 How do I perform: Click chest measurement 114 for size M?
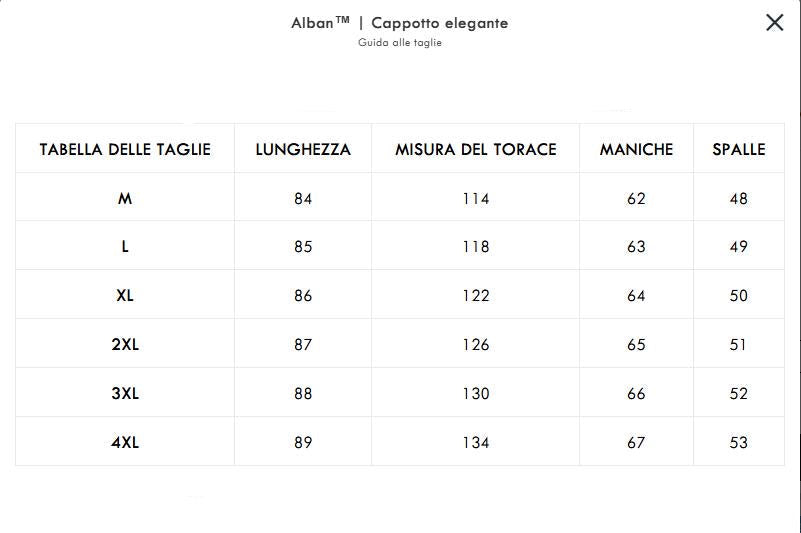[476, 199]
